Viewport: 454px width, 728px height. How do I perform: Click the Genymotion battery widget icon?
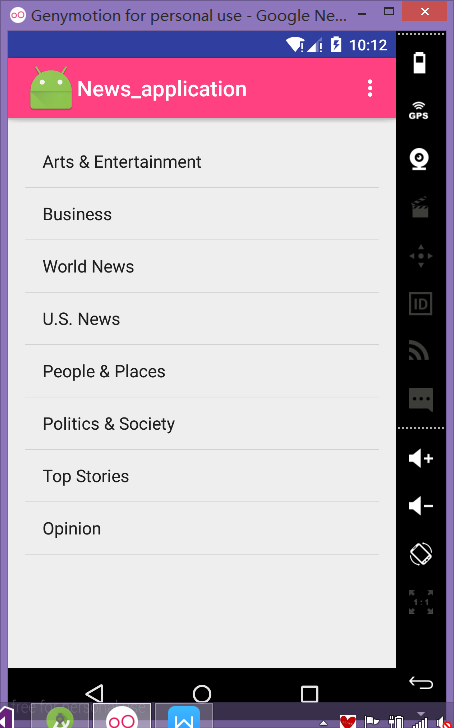[420, 63]
